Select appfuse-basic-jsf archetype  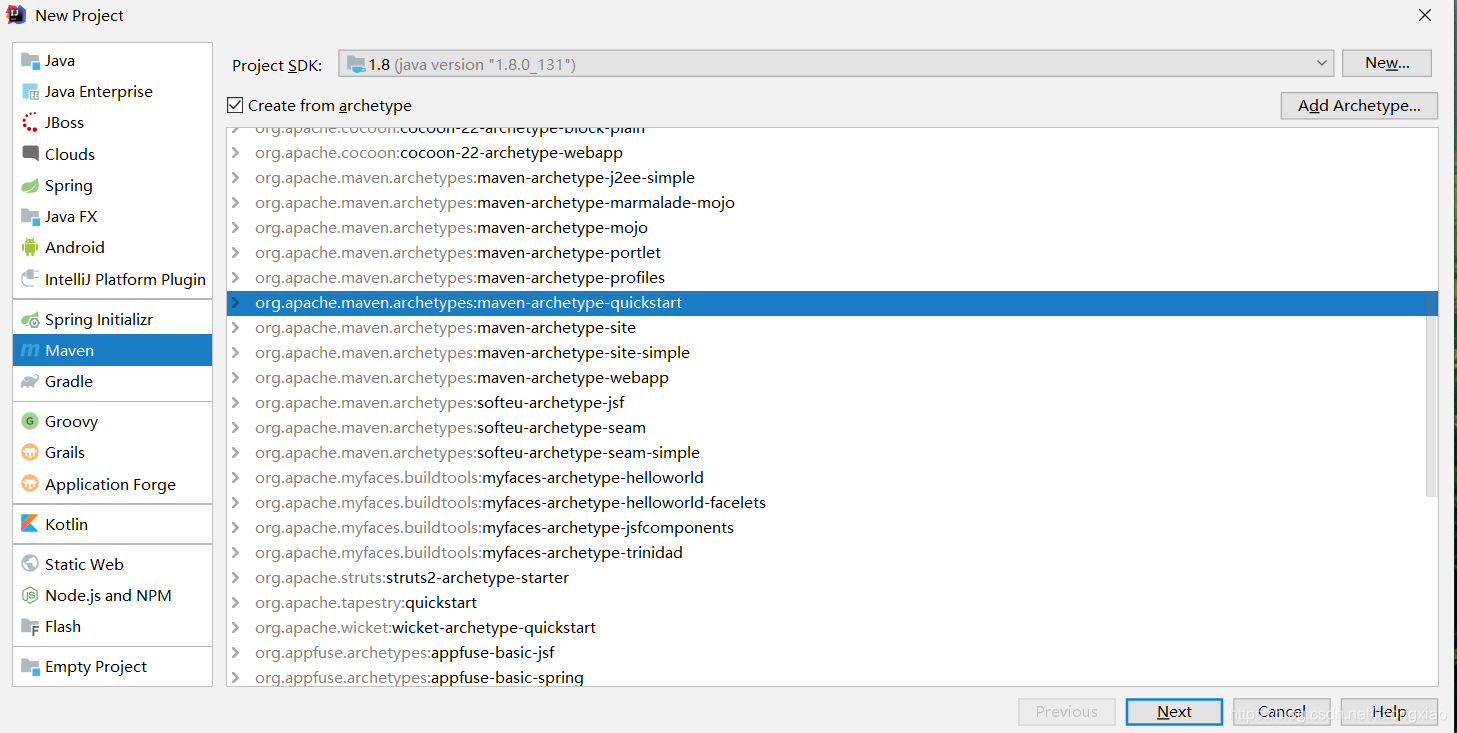[832, 652]
